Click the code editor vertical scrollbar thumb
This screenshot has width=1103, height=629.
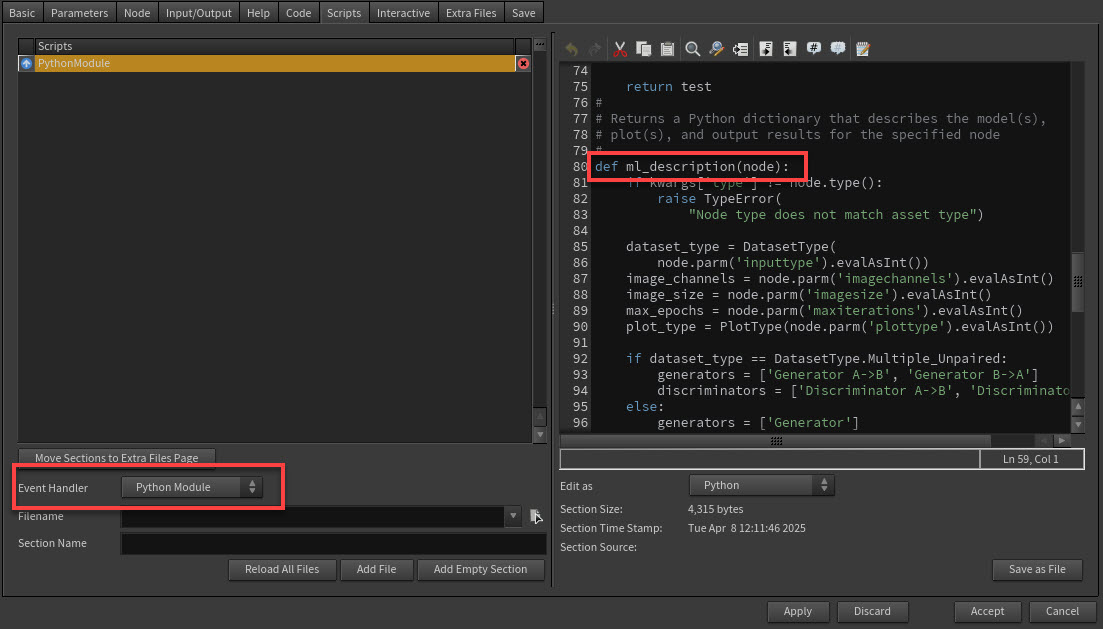click(x=1078, y=281)
